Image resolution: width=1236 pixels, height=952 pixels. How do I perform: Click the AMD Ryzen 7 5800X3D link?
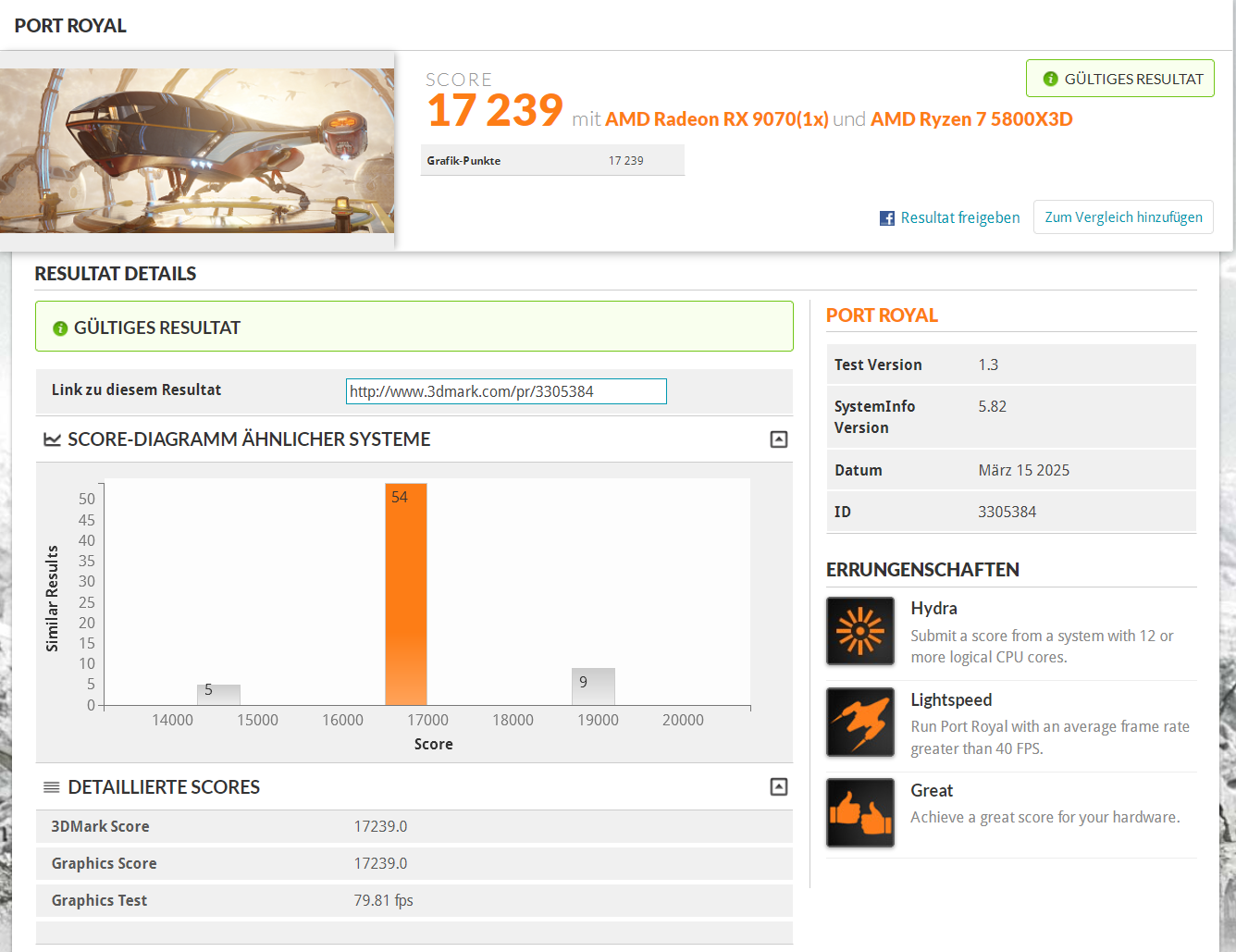pos(971,119)
